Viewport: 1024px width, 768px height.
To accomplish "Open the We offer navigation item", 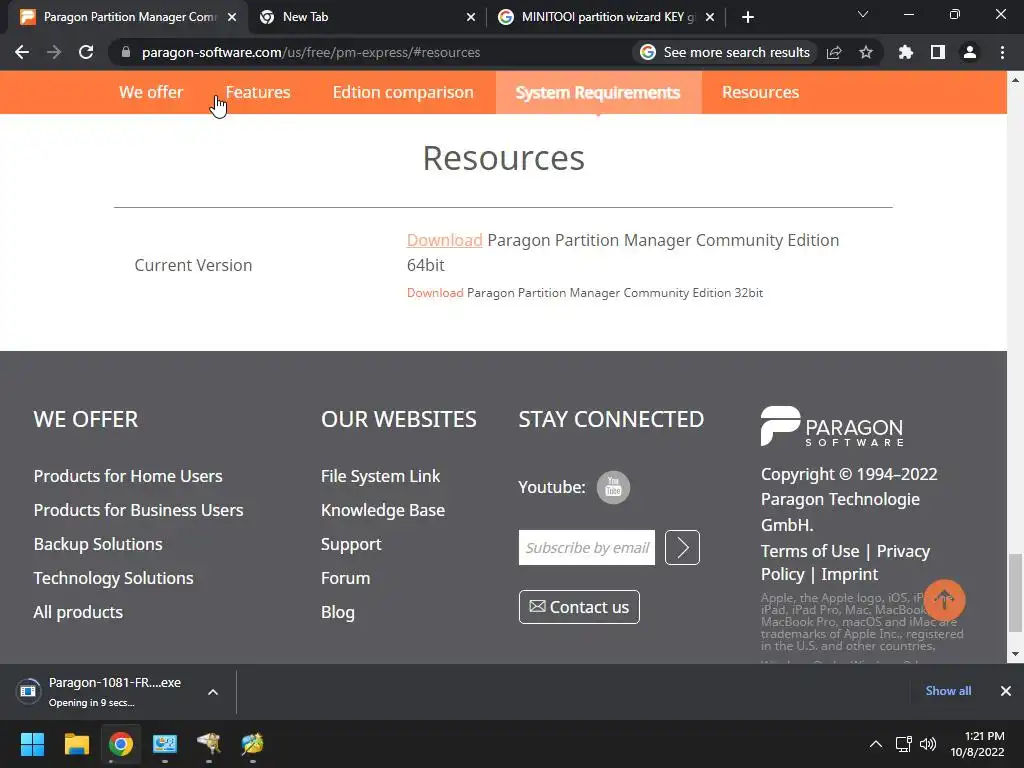I will coord(151,92).
